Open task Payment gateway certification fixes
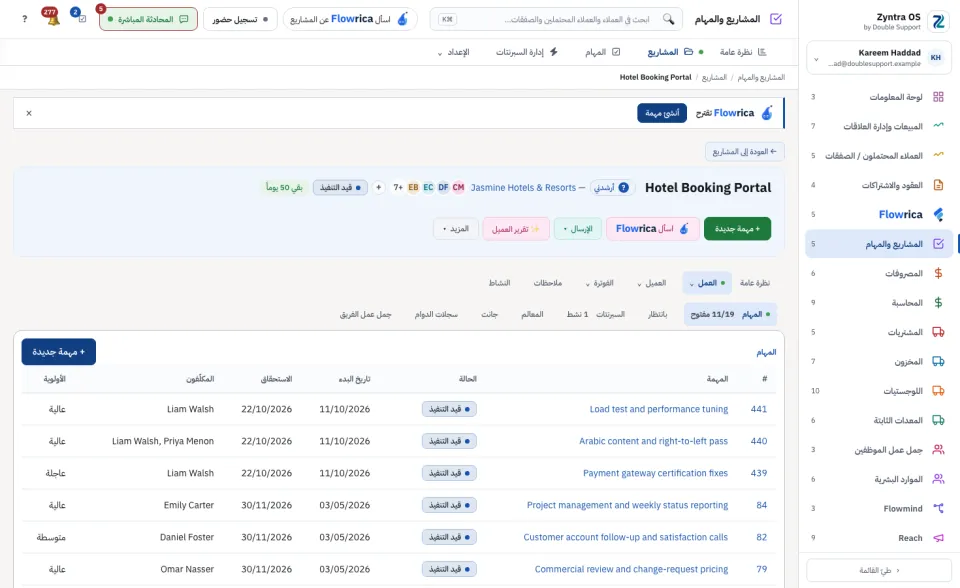 click(655, 473)
